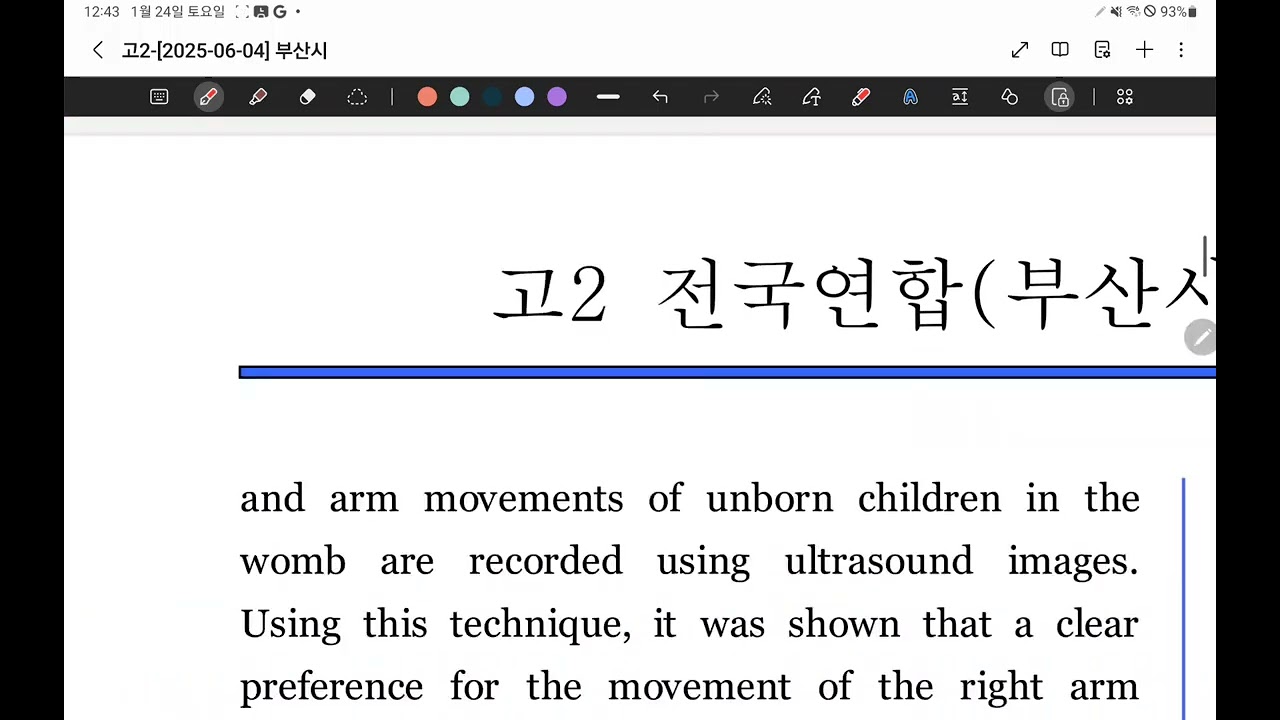
Task: Switch to keyboard text input mode
Action: tap(159, 97)
